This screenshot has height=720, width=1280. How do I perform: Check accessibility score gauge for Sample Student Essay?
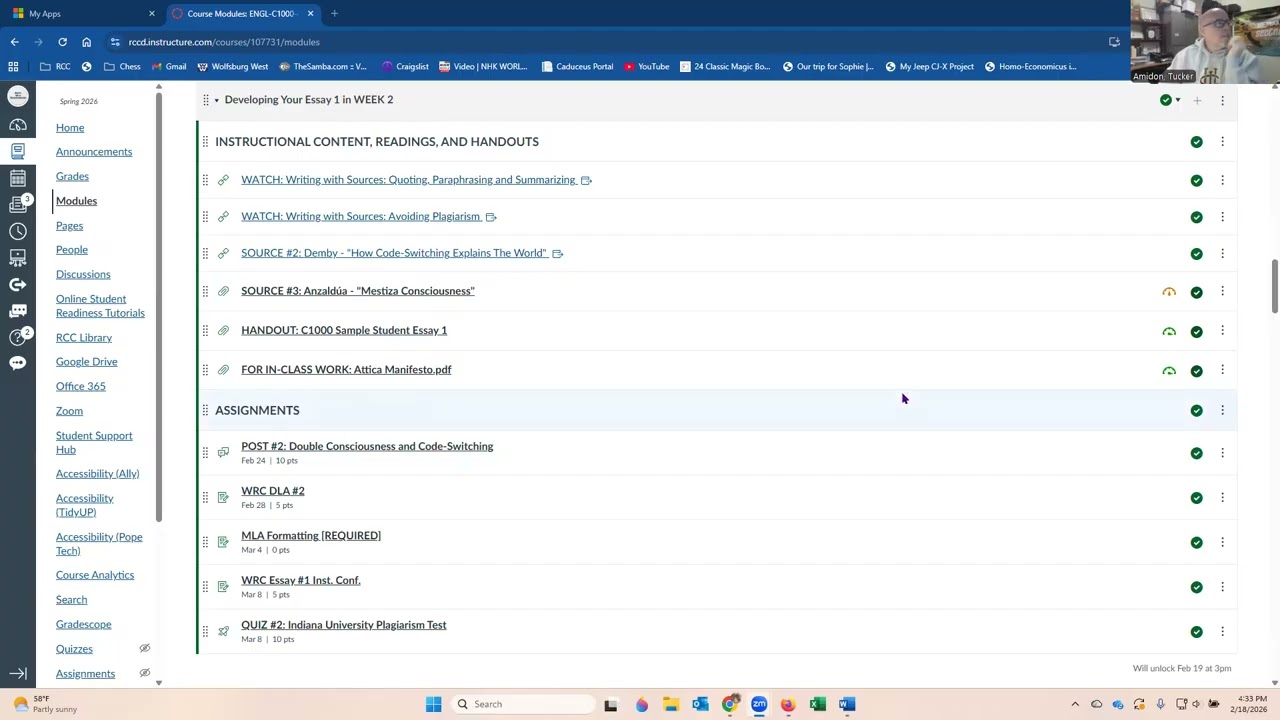(x=1169, y=331)
